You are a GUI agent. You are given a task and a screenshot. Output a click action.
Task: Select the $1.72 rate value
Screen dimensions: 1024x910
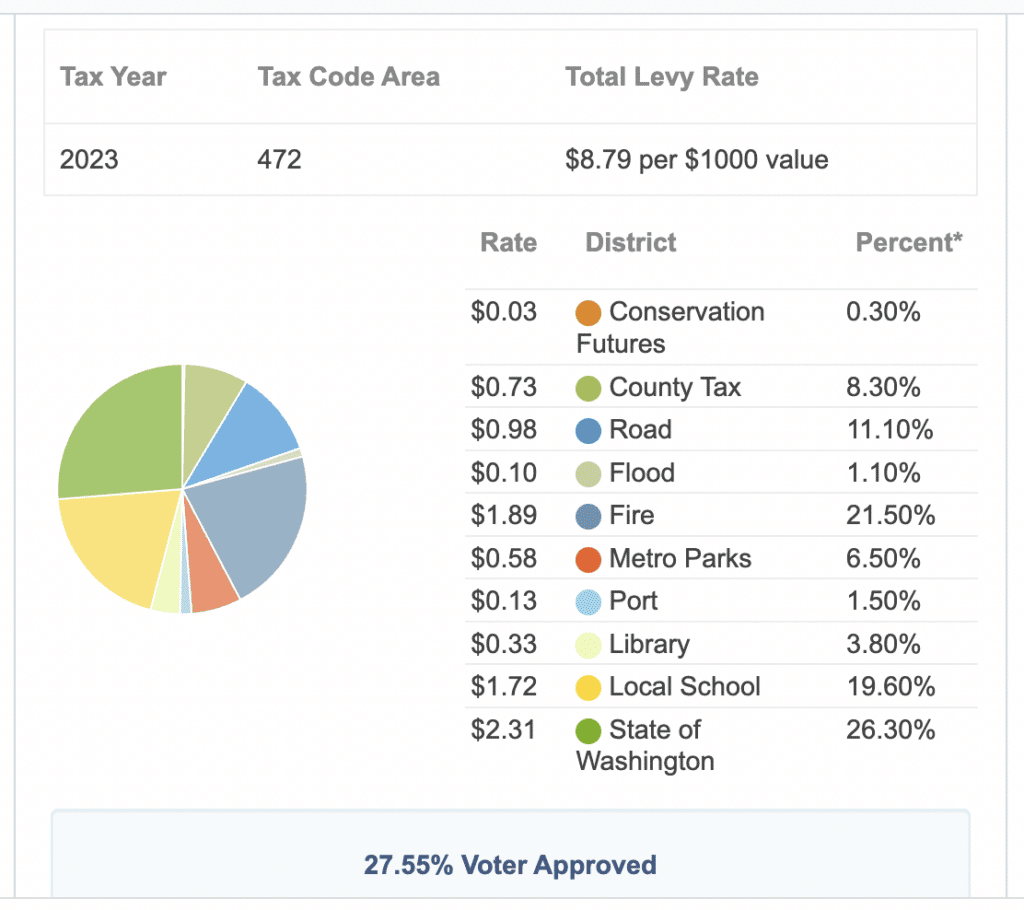click(504, 687)
